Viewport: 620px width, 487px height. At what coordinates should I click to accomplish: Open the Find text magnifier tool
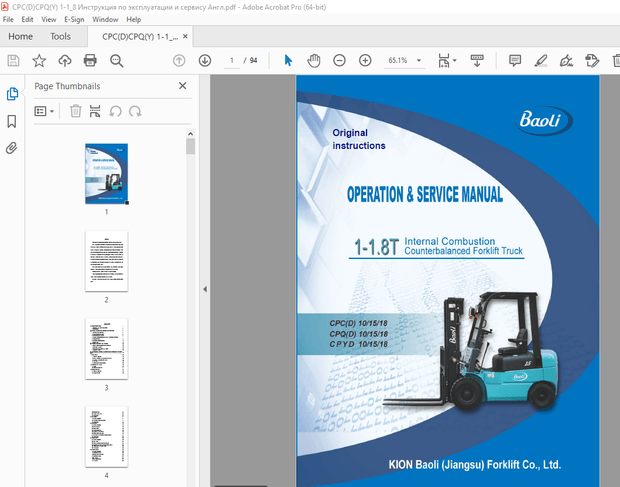[116, 60]
